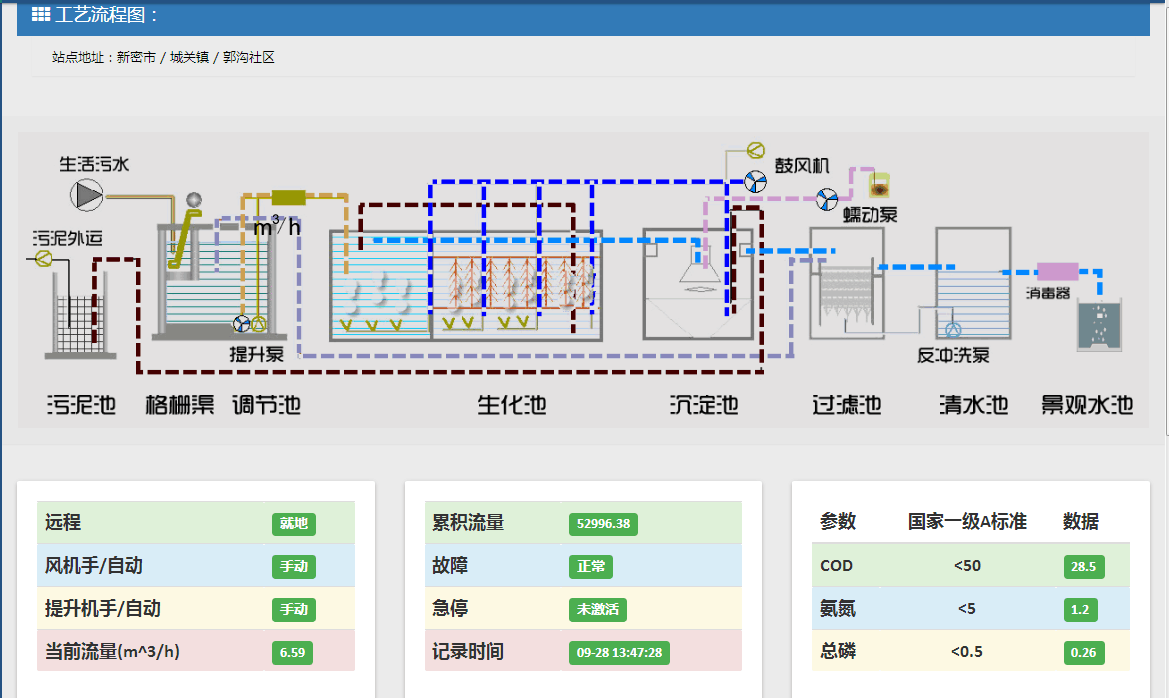Toggle the 远程 status badge 就地
1169x698 pixels.
[x=293, y=523]
